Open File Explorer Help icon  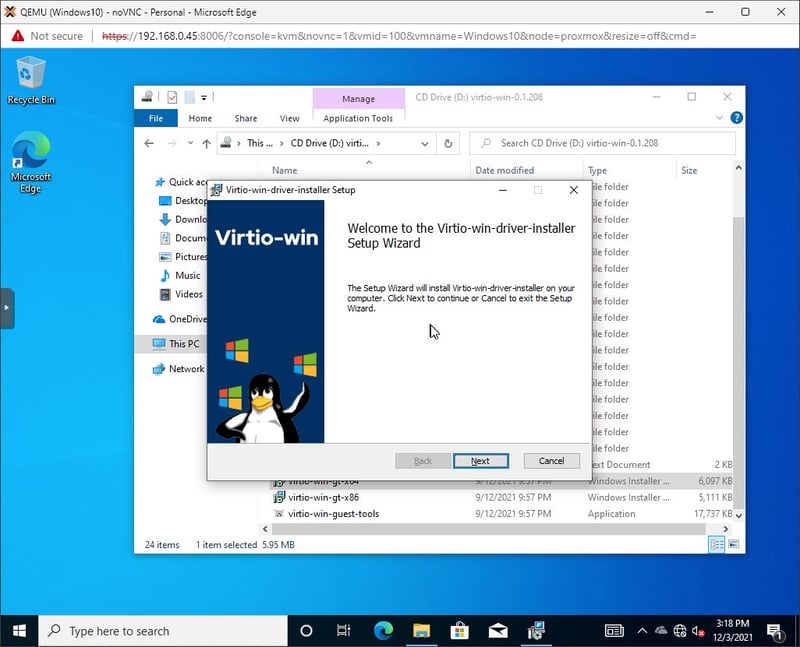point(737,118)
